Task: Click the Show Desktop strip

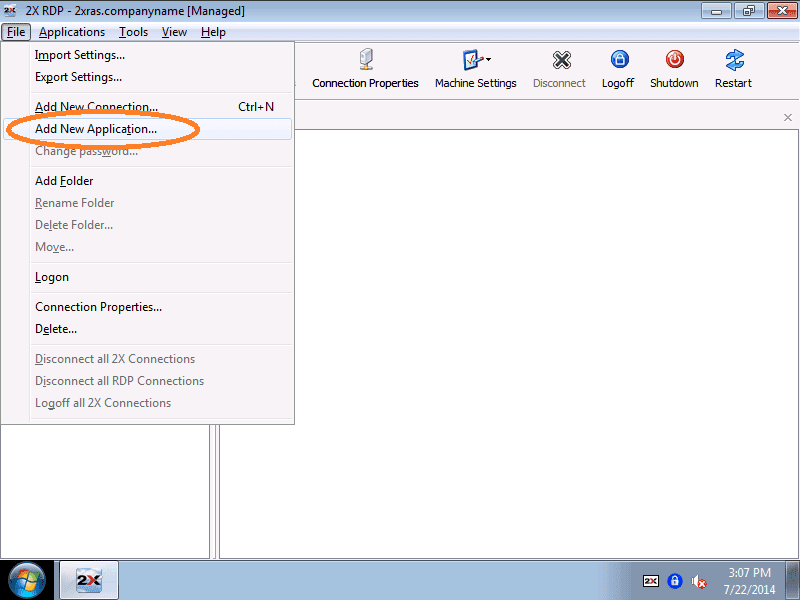Action: pos(792,580)
